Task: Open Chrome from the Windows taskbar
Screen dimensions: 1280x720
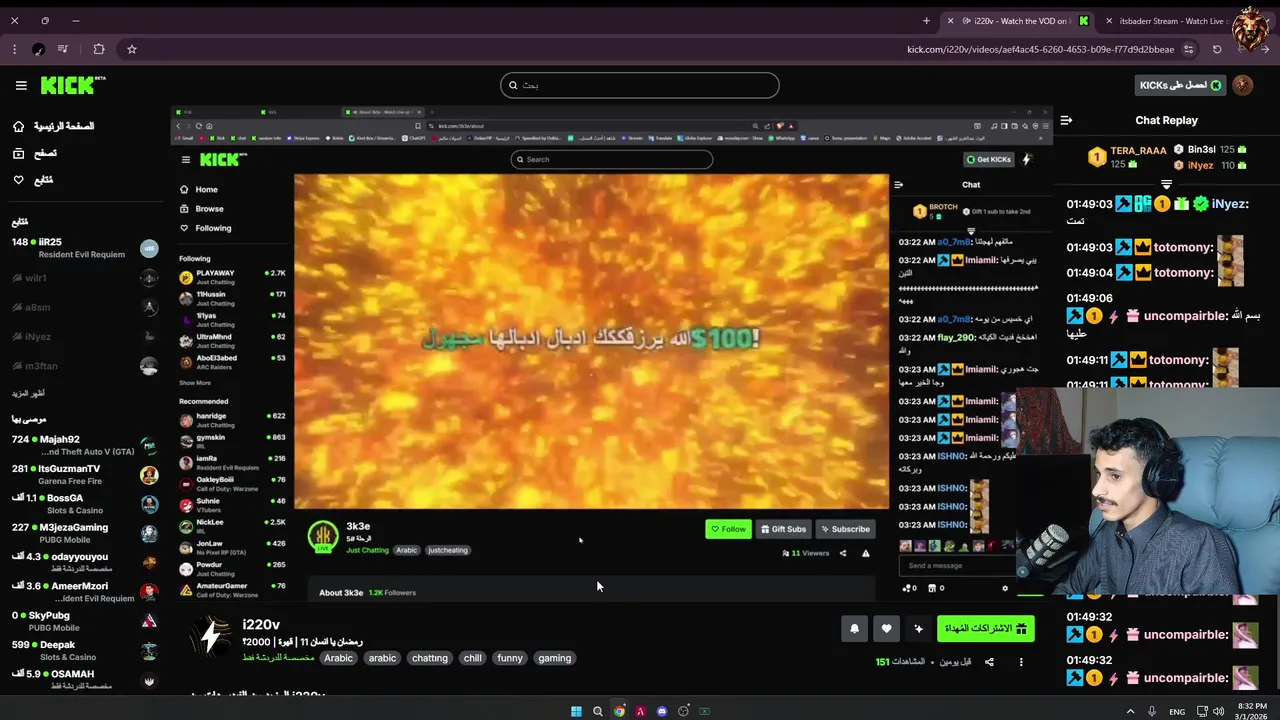Action: 619,711
